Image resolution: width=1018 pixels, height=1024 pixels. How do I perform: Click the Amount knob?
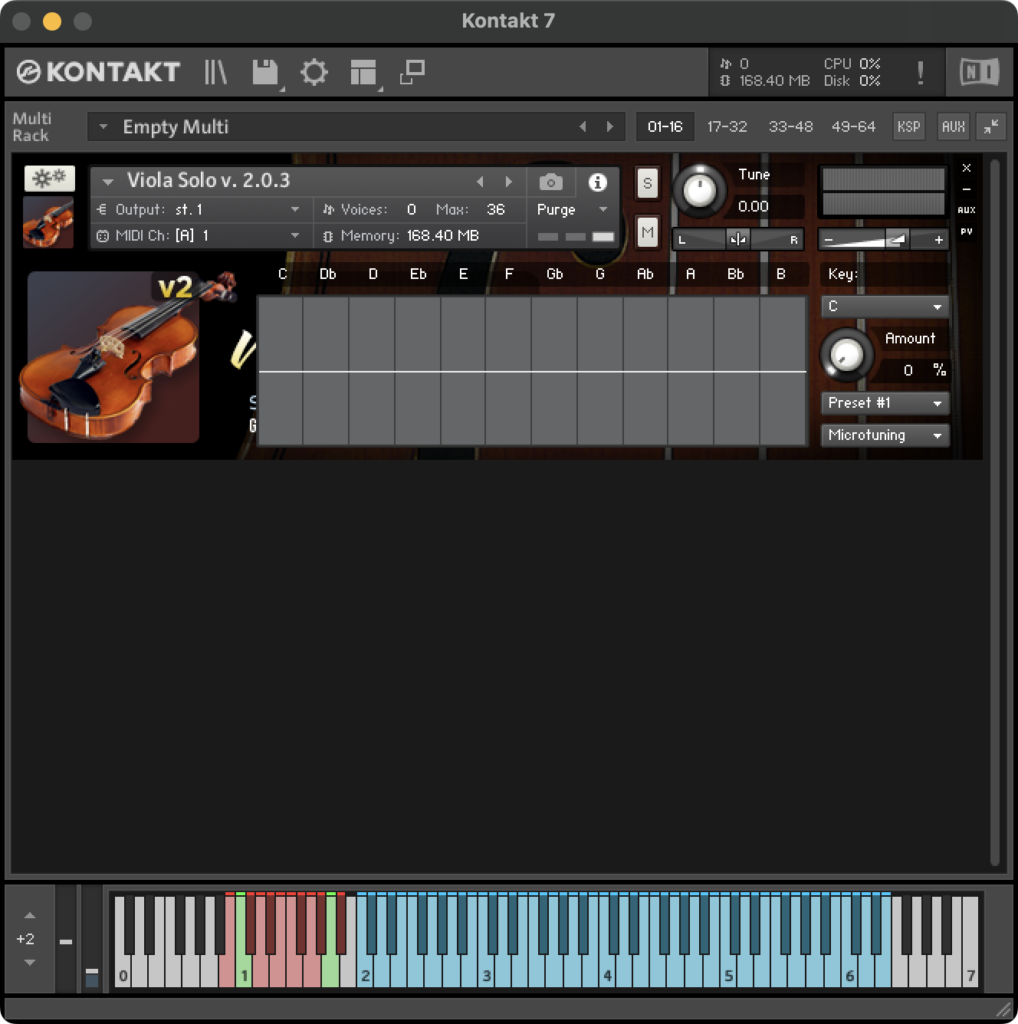click(846, 355)
